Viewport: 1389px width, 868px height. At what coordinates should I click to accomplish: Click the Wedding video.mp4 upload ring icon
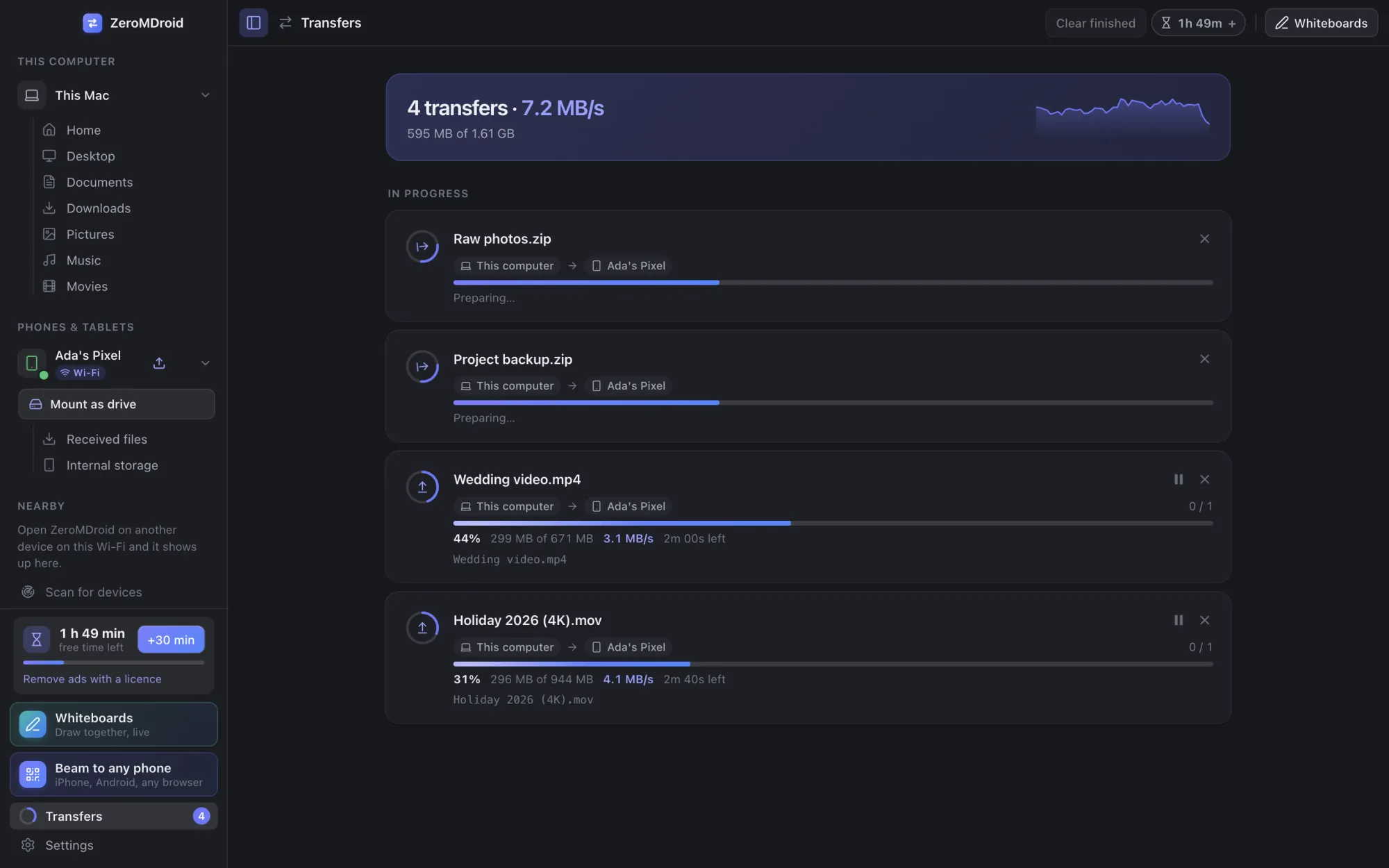(422, 487)
